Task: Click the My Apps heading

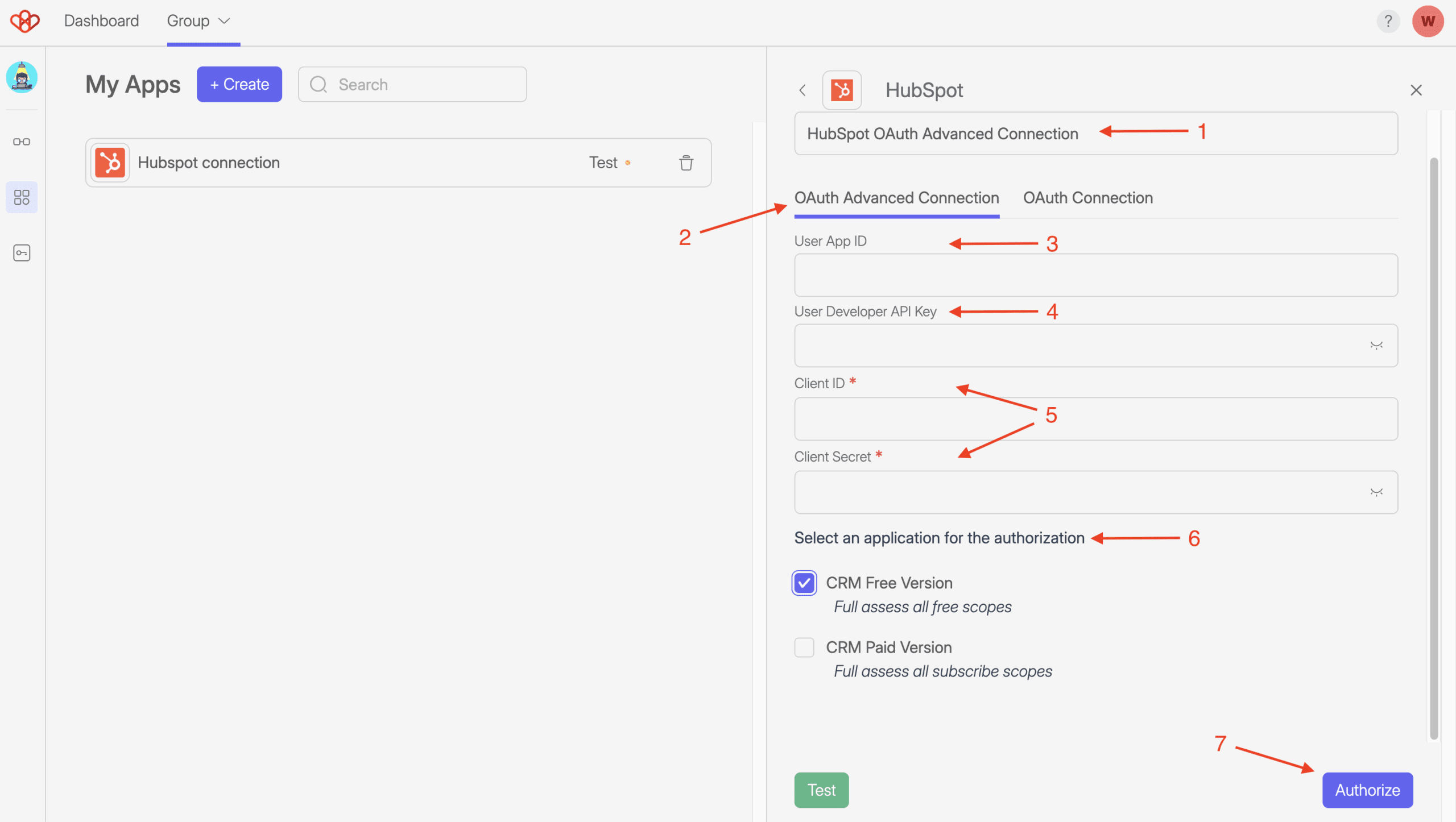Action: (x=133, y=84)
